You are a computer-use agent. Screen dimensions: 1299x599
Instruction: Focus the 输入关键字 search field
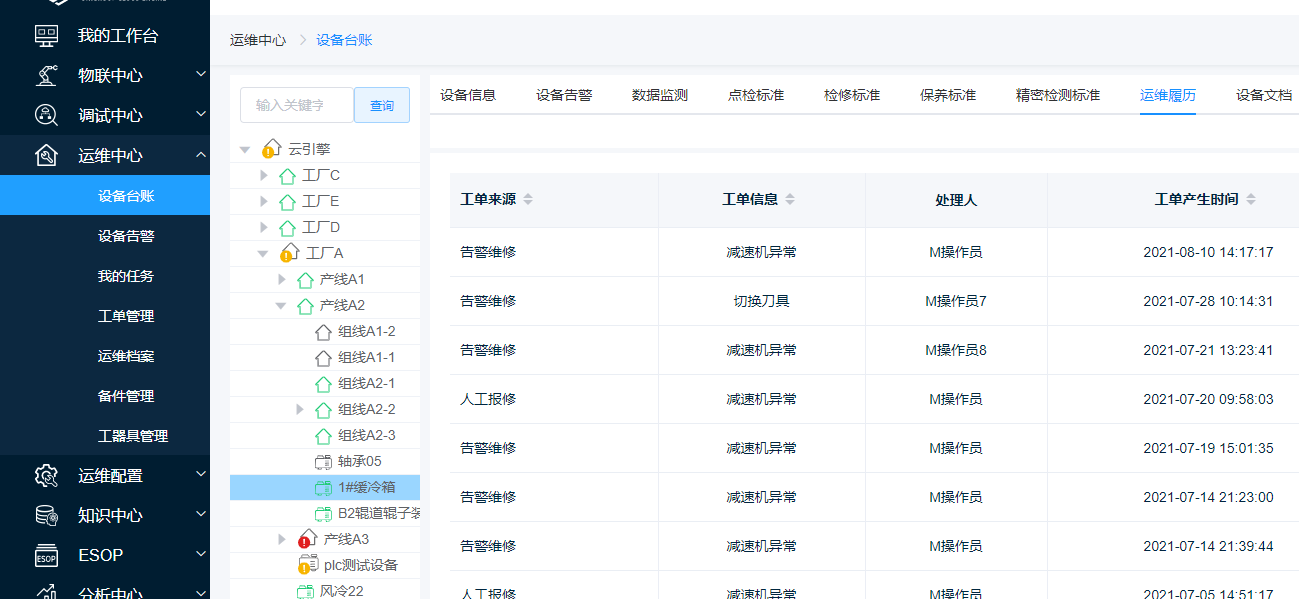point(297,105)
